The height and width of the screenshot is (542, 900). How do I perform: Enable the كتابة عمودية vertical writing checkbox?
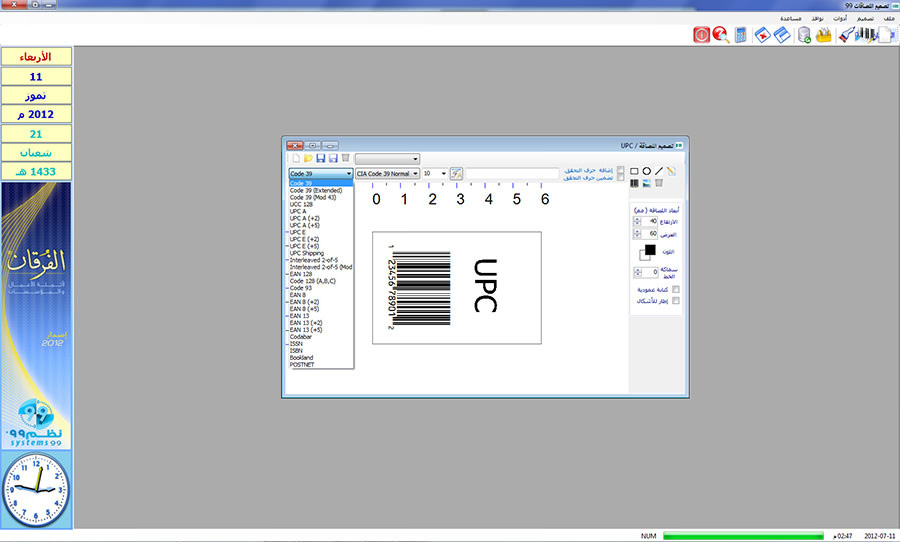(676, 289)
